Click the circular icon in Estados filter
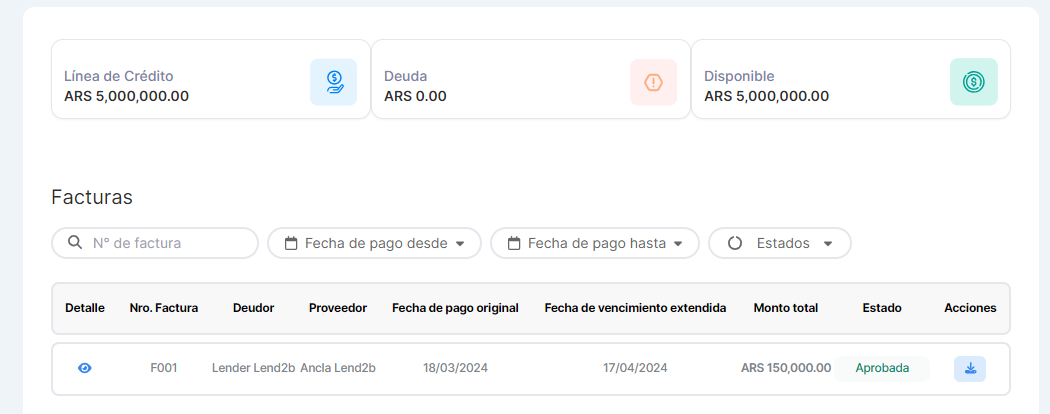 pyautogui.click(x=734, y=243)
